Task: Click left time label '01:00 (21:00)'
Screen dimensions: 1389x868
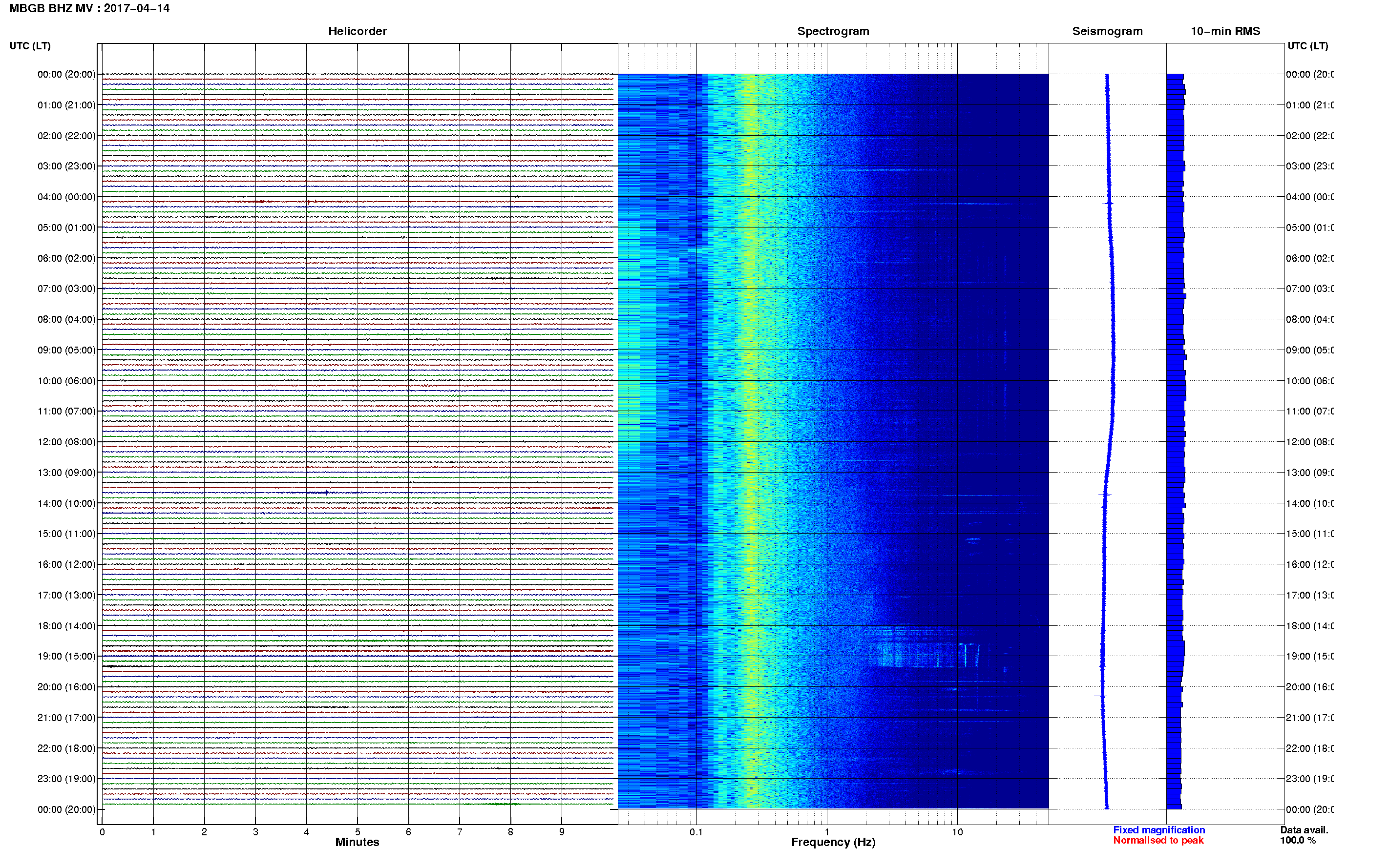Action: [x=66, y=105]
